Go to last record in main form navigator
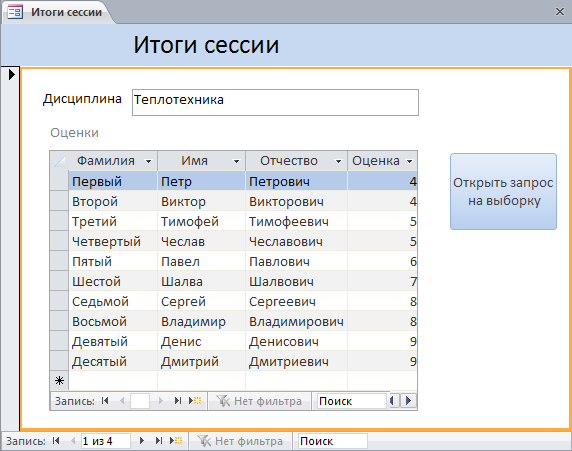 (159, 441)
